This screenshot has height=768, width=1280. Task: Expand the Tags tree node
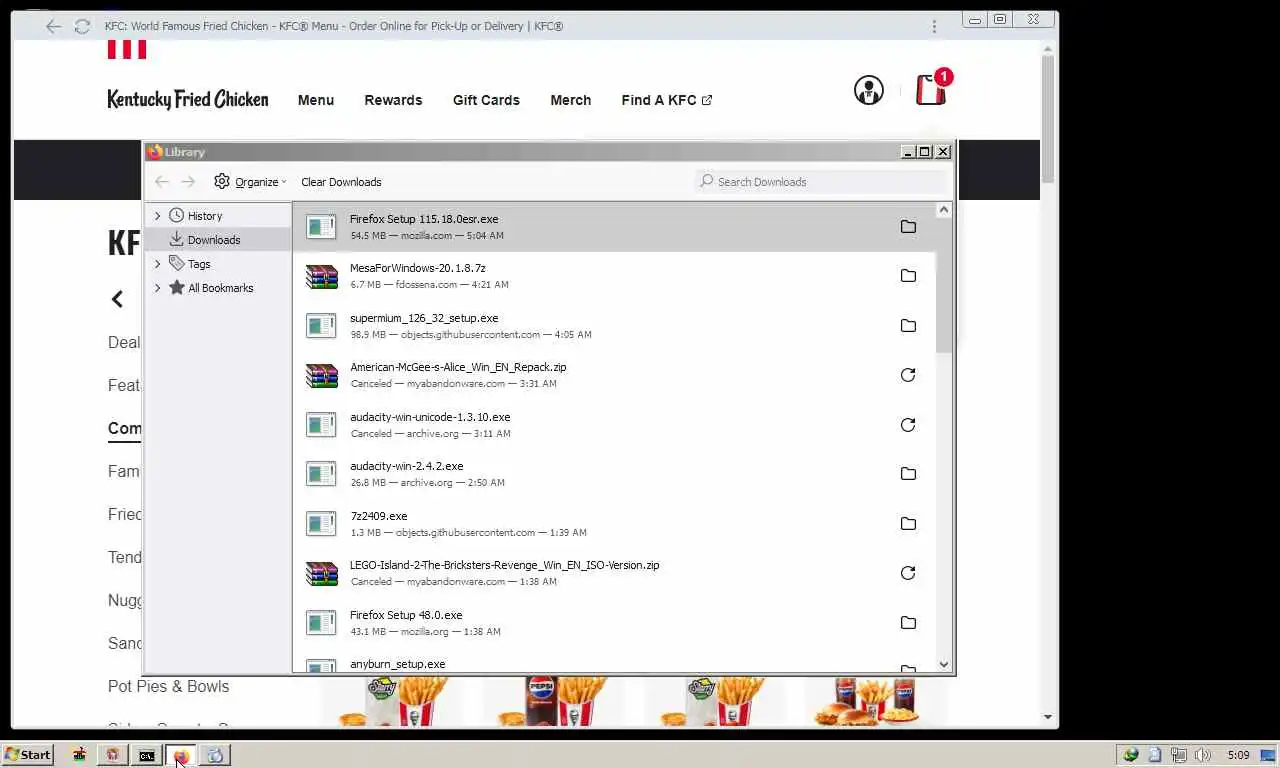coord(157,264)
